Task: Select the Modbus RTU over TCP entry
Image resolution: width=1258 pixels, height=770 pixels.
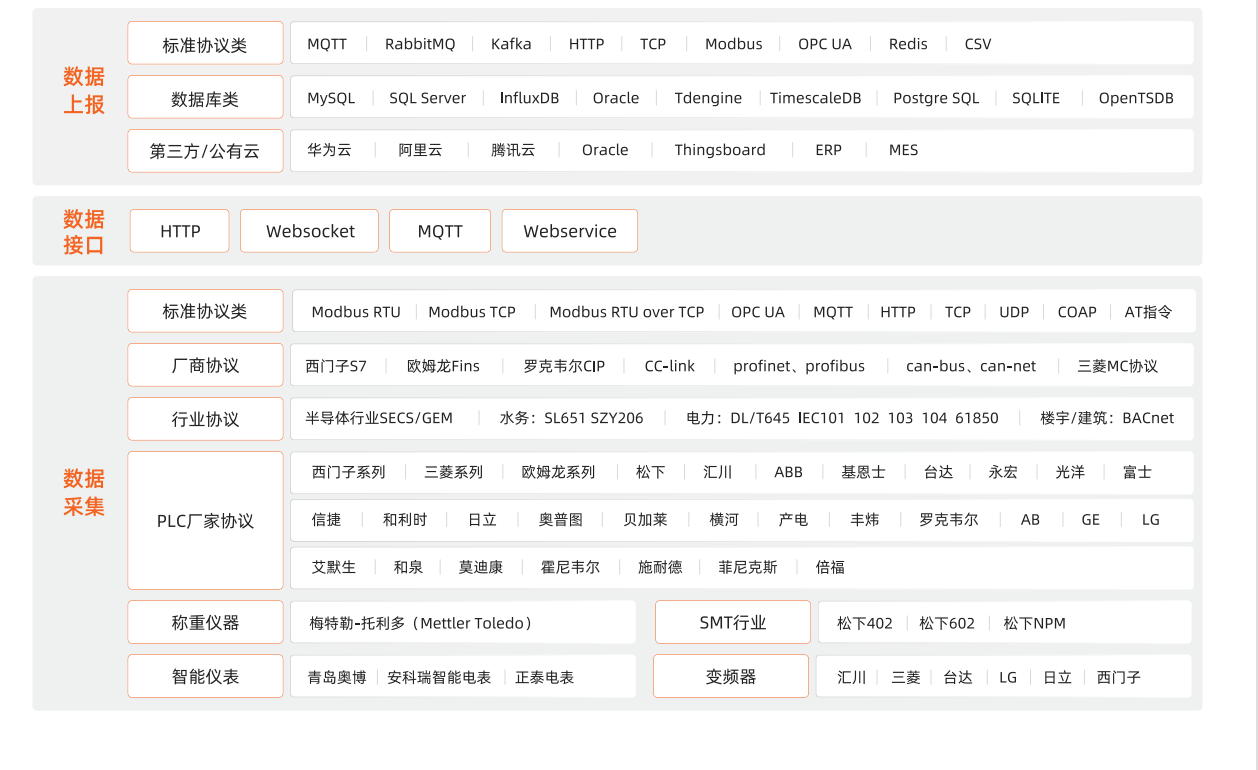Action: (627, 312)
